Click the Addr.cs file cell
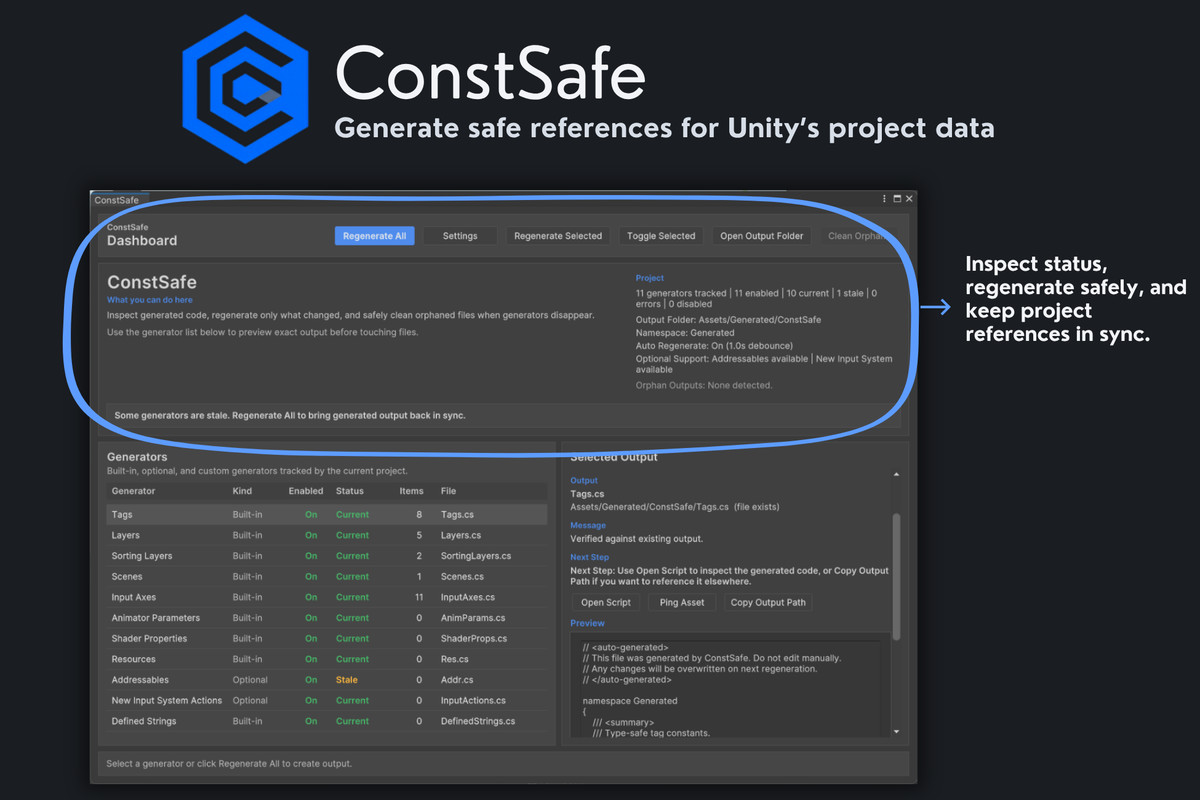 point(457,680)
